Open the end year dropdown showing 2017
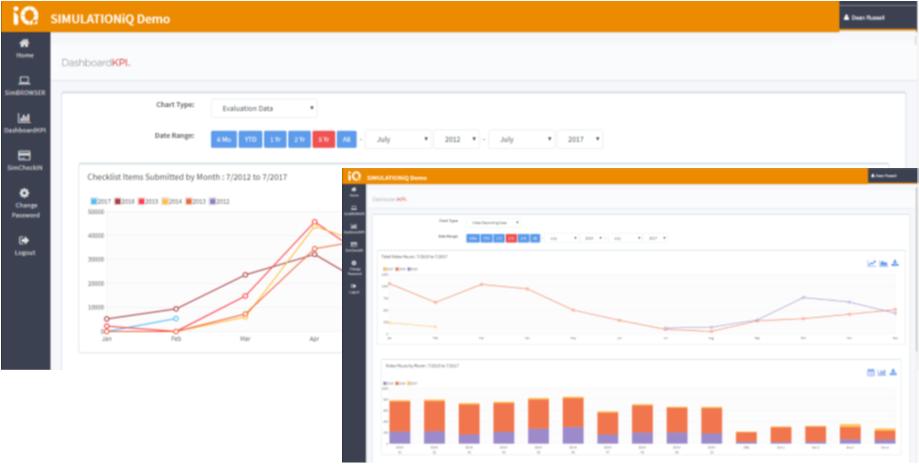Image resolution: width=919 pixels, height=464 pixels. 580,139
